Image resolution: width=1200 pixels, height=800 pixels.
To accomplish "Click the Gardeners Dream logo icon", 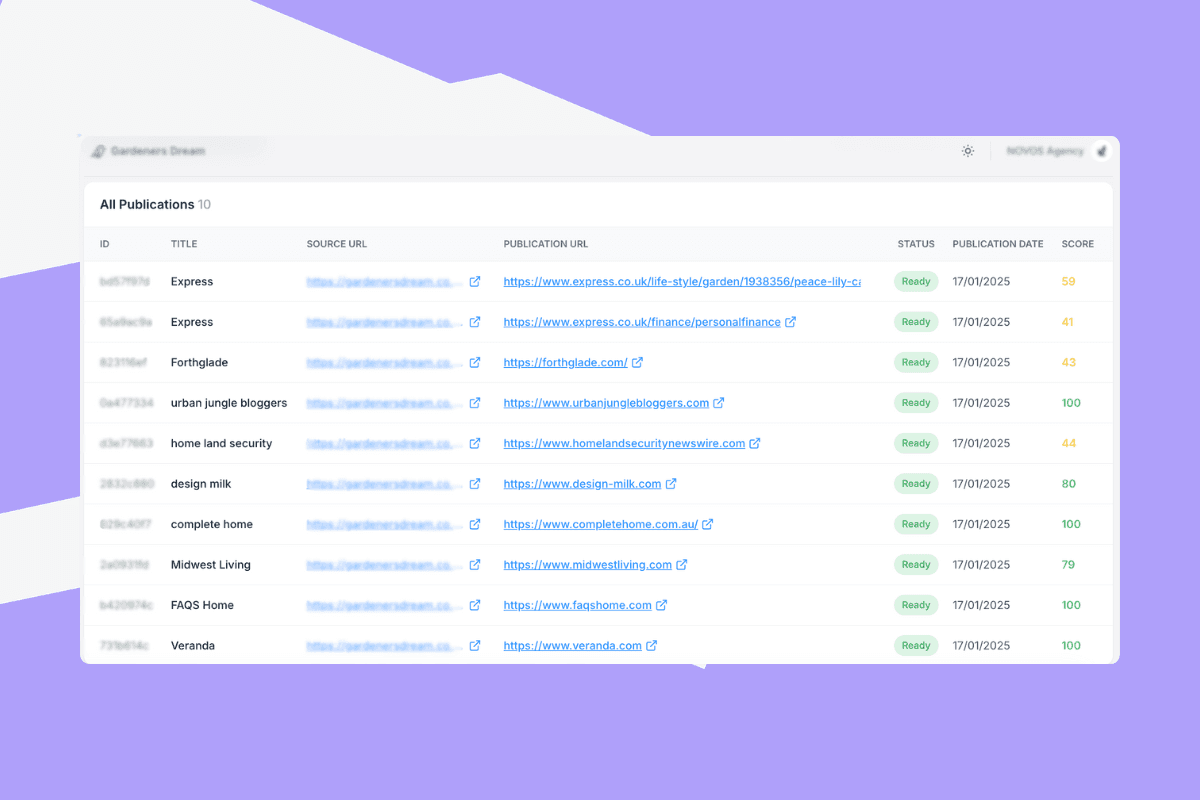I will (x=98, y=151).
